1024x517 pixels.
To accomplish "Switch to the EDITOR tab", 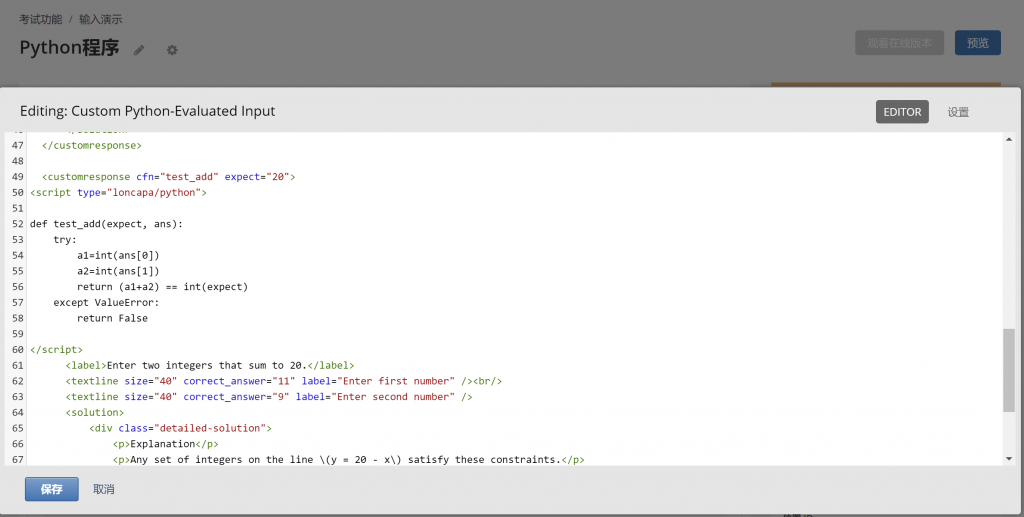I will pyautogui.click(x=902, y=112).
